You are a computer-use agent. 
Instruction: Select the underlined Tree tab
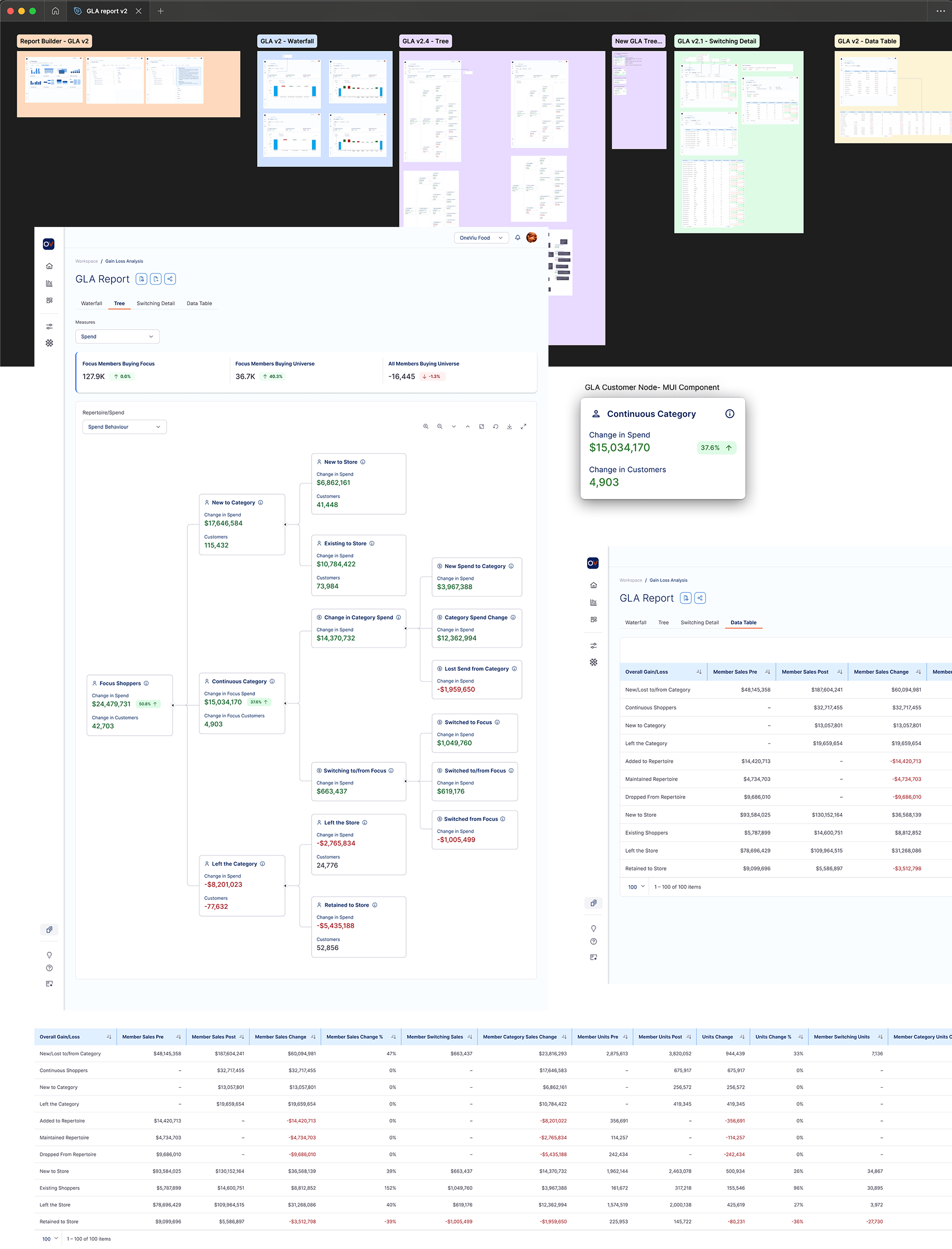click(x=119, y=303)
